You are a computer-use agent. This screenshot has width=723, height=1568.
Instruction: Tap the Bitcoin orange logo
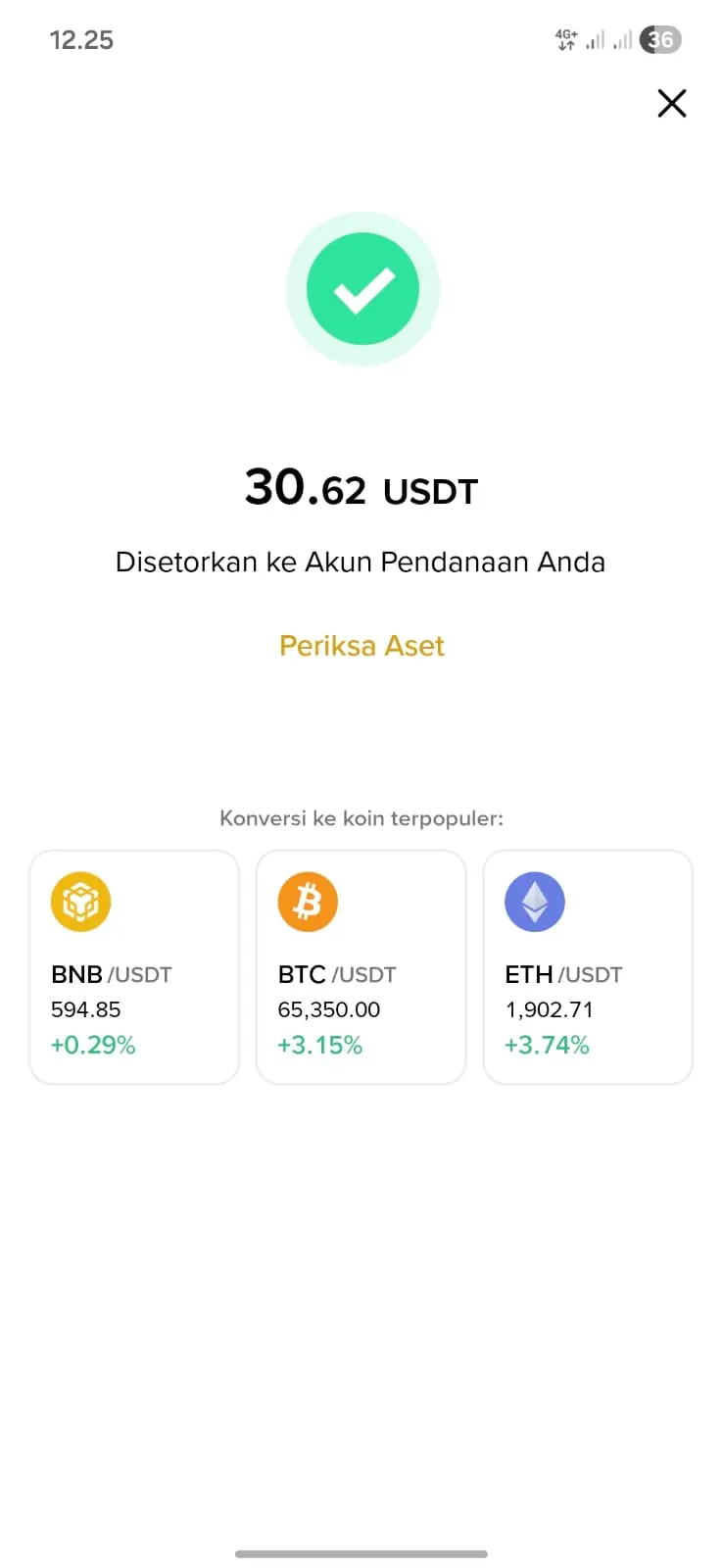[308, 902]
